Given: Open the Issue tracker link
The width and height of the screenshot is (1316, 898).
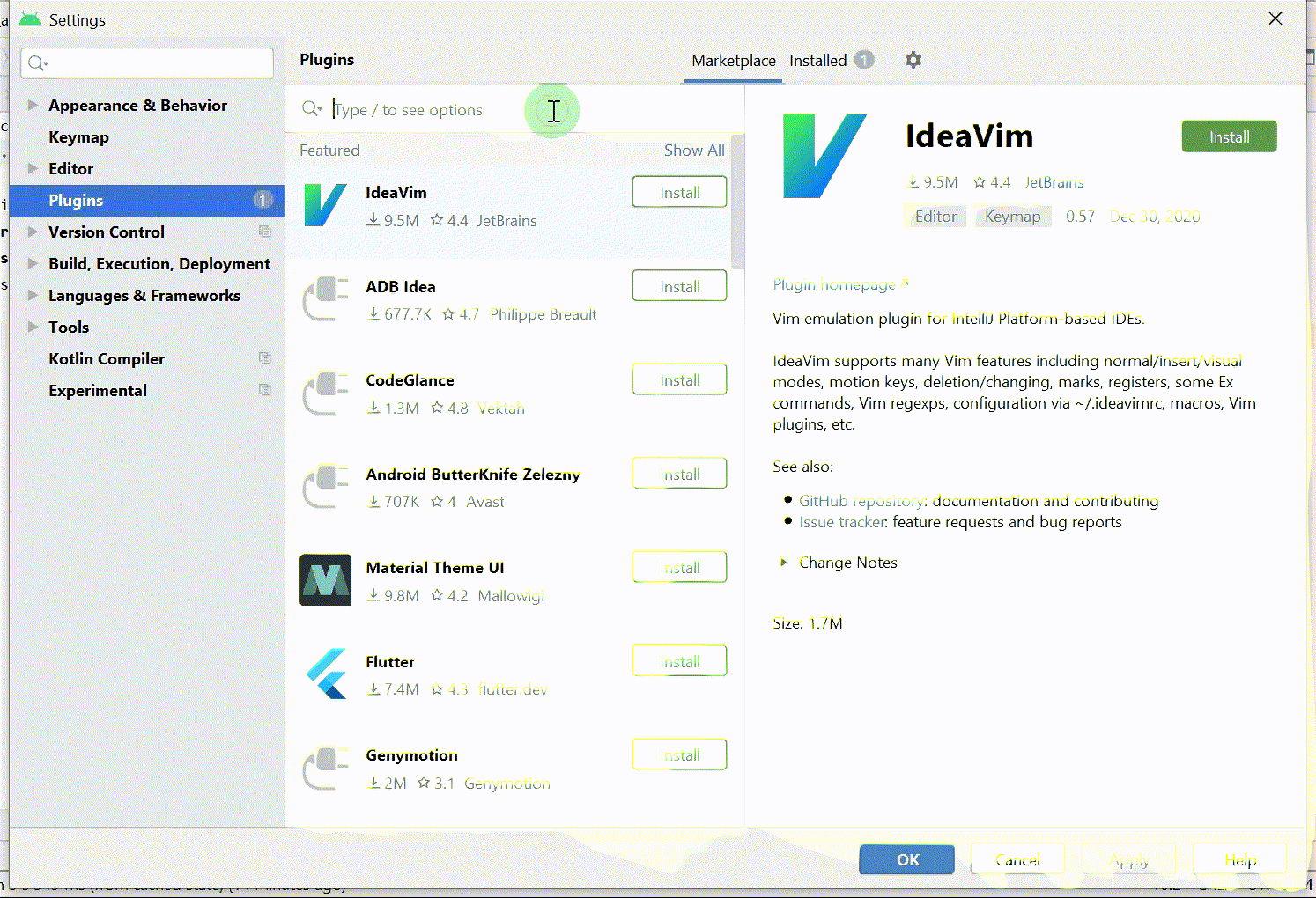Looking at the screenshot, I should tap(842, 521).
